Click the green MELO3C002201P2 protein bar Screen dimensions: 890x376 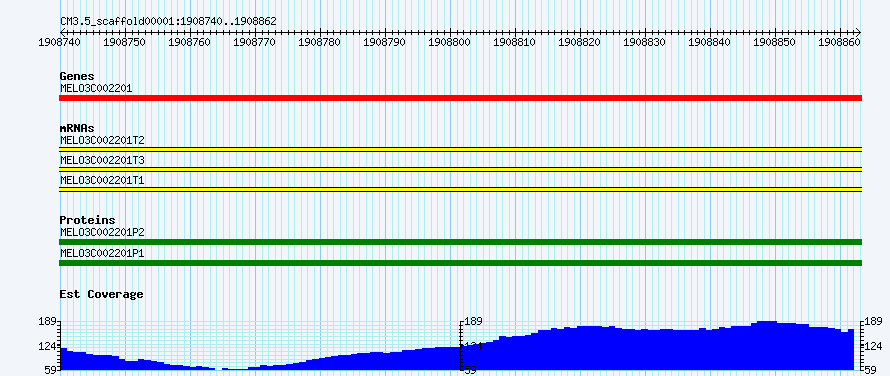pyautogui.click(x=460, y=242)
